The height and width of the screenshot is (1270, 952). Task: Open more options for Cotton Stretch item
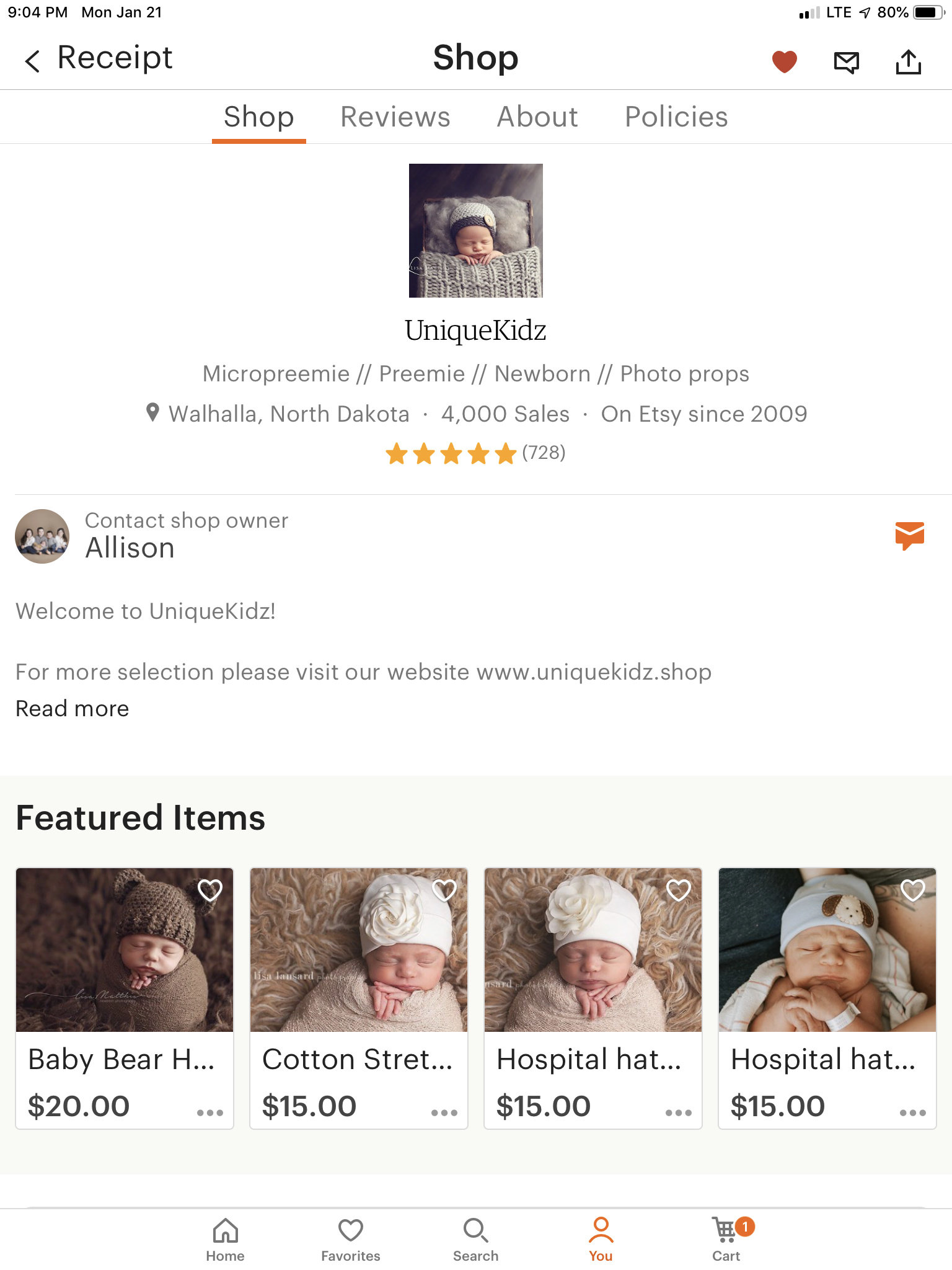point(444,1112)
